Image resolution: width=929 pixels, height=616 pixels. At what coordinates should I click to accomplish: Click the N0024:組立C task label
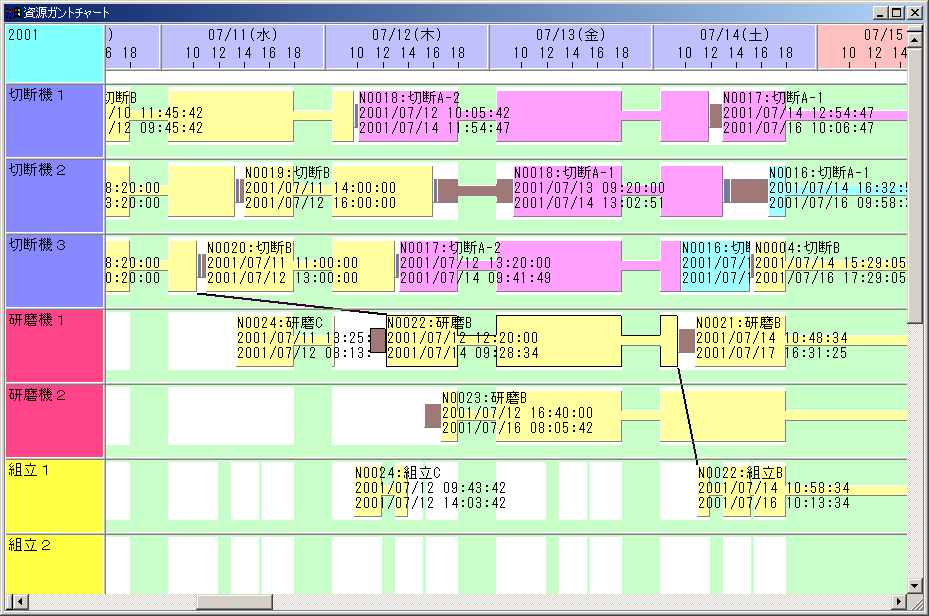398,472
